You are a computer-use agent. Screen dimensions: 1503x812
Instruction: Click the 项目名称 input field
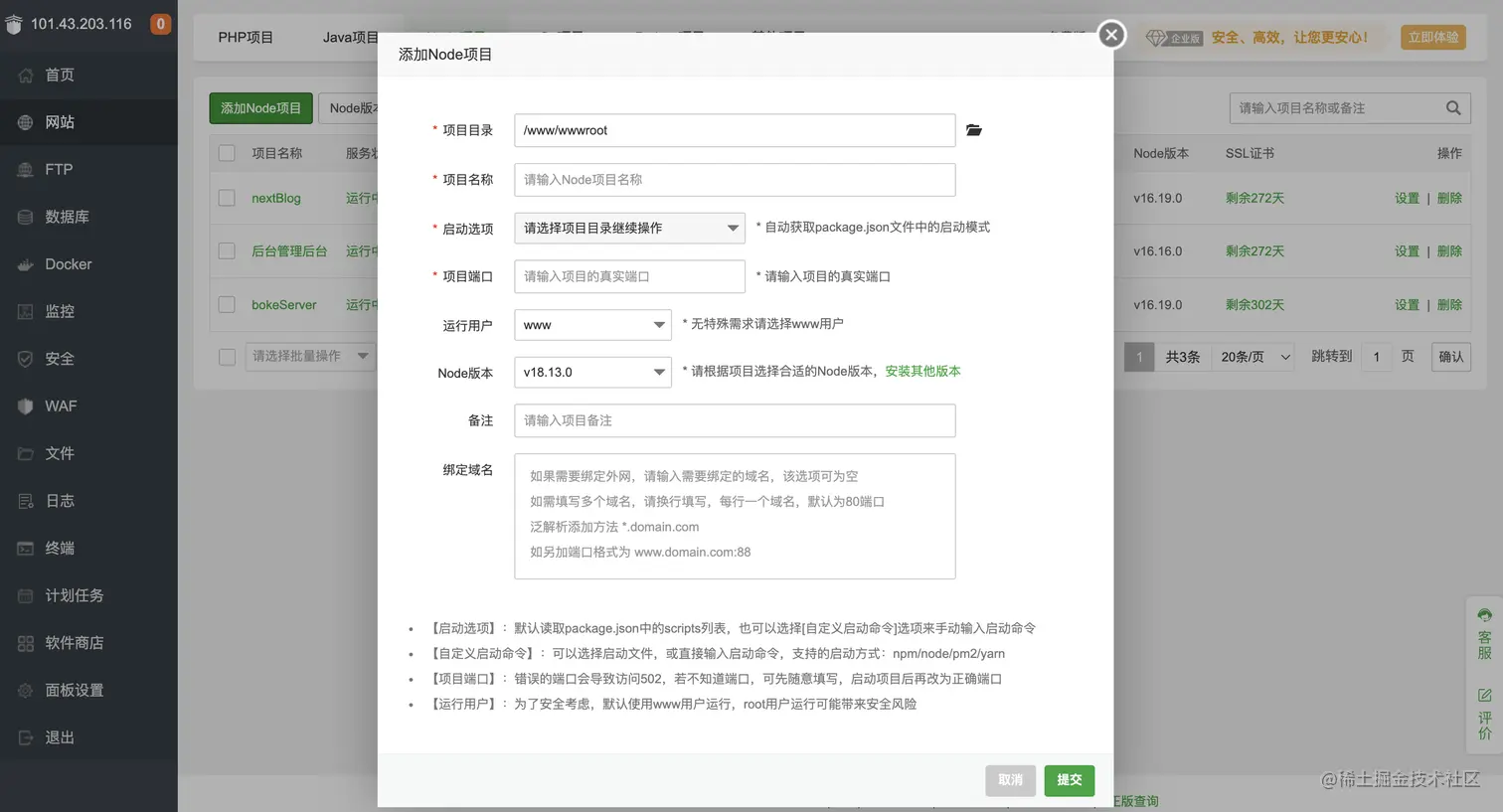[x=735, y=180]
